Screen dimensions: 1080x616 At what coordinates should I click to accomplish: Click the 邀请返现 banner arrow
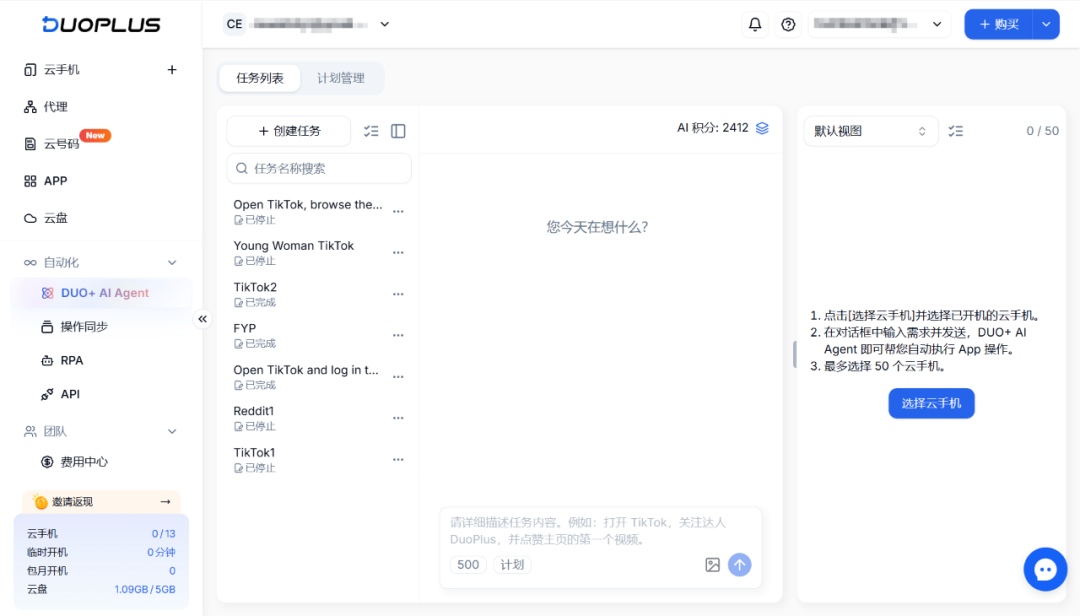tap(165, 502)
